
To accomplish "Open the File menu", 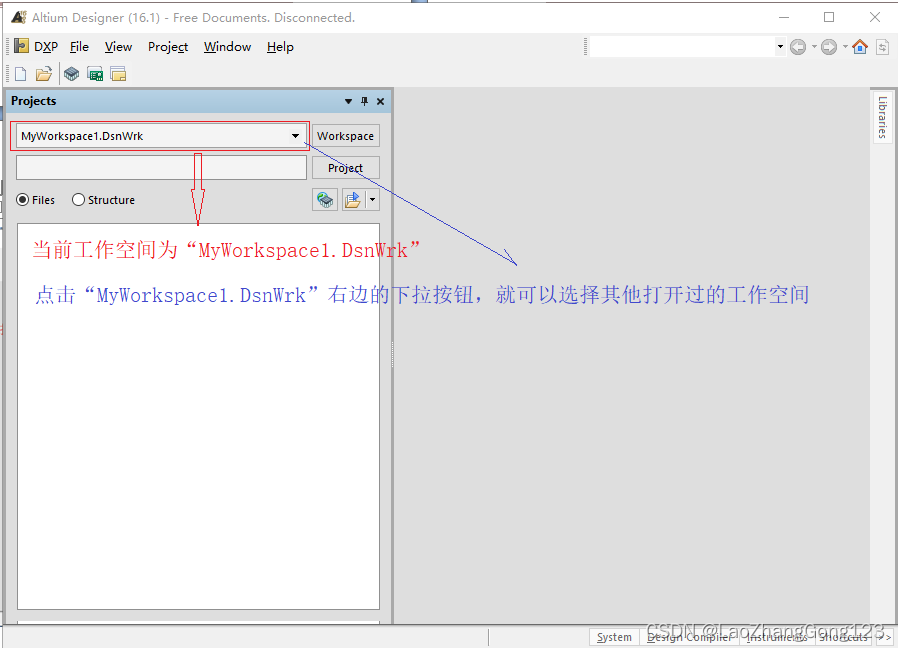I will [x=79, y=47].
